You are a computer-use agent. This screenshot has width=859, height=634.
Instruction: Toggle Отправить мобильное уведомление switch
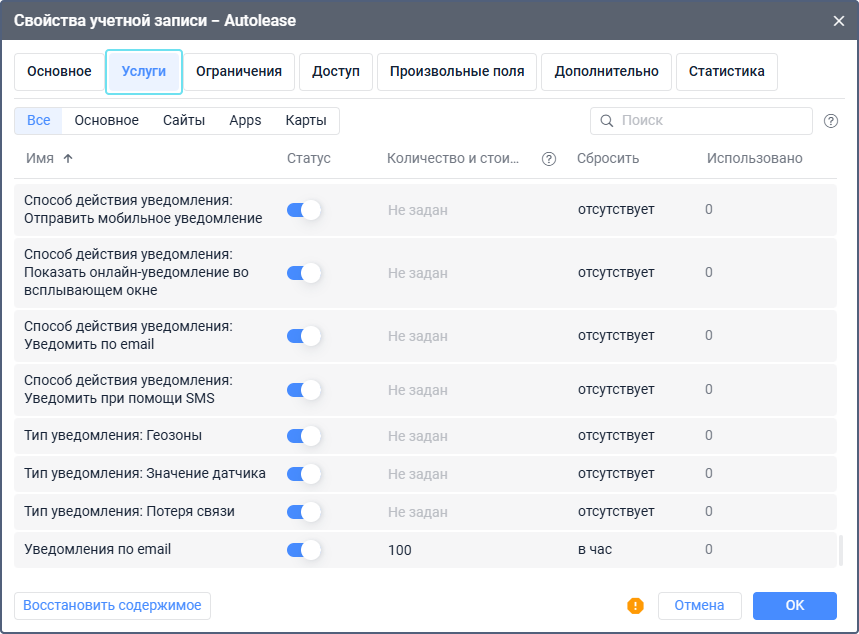303,210
